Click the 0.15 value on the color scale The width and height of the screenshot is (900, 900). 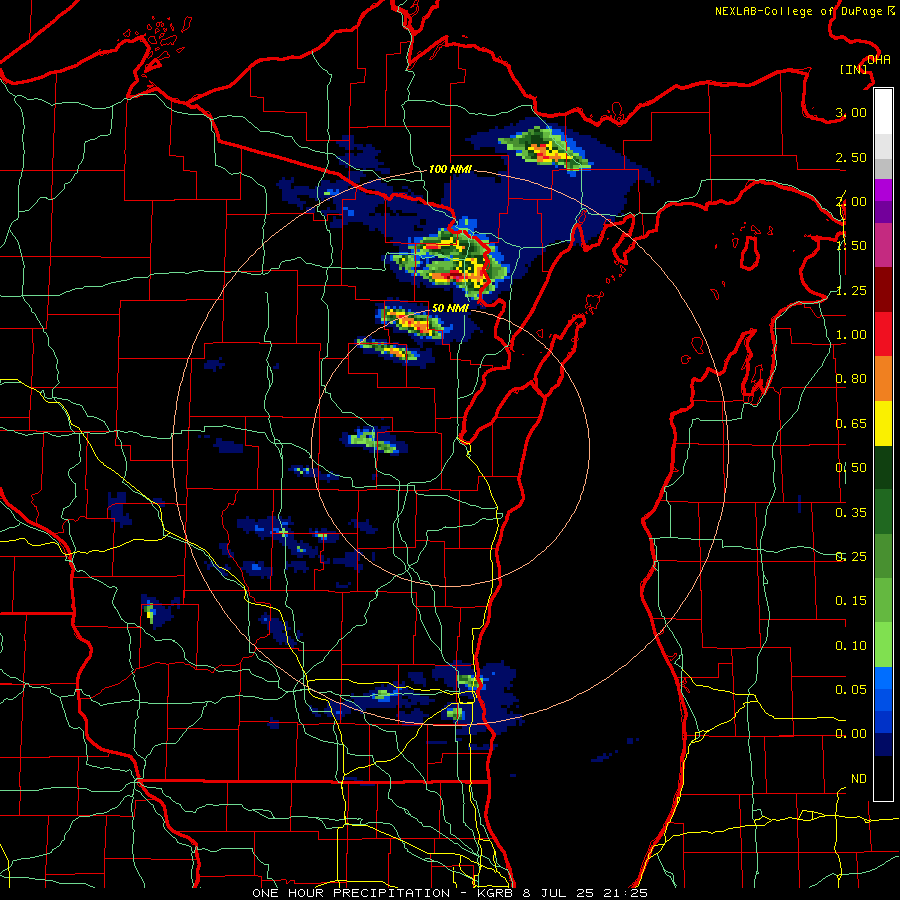851,601
